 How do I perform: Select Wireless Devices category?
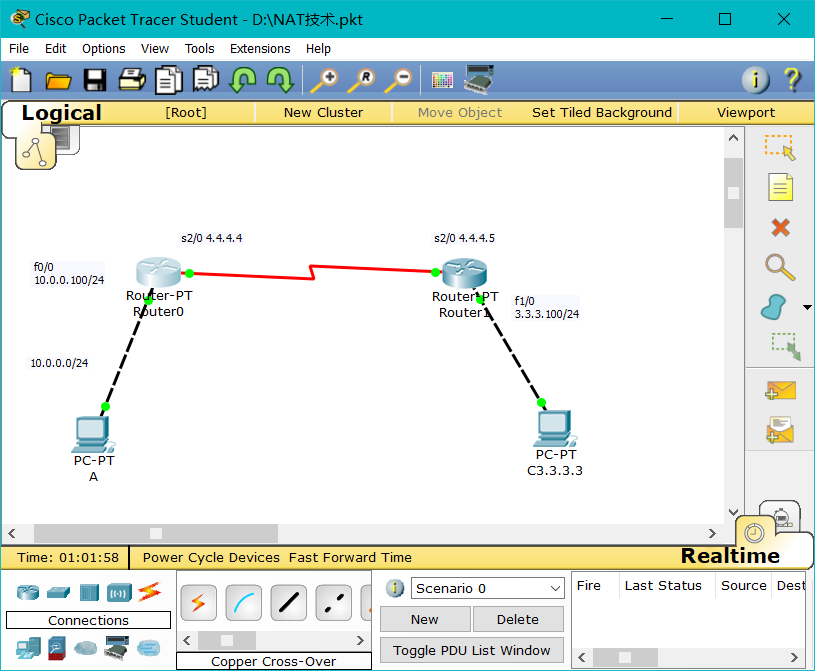pyautogui.click(x=119, y=593)
